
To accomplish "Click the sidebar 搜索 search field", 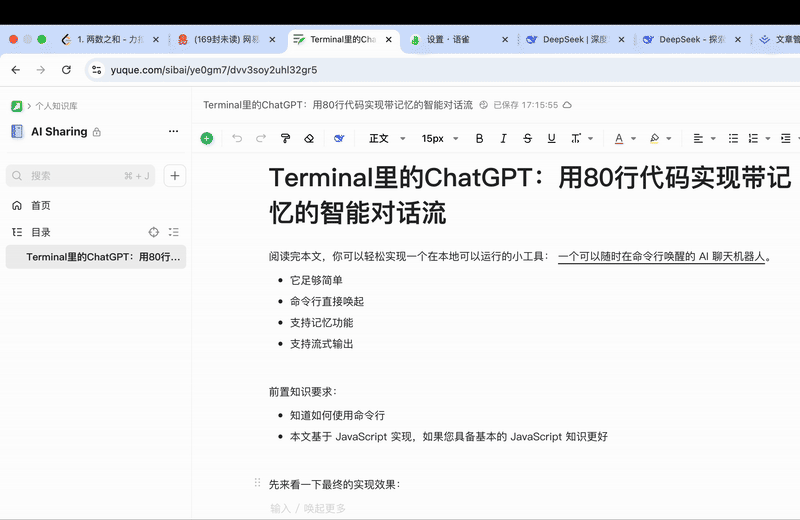I will (x=80, y=176).
